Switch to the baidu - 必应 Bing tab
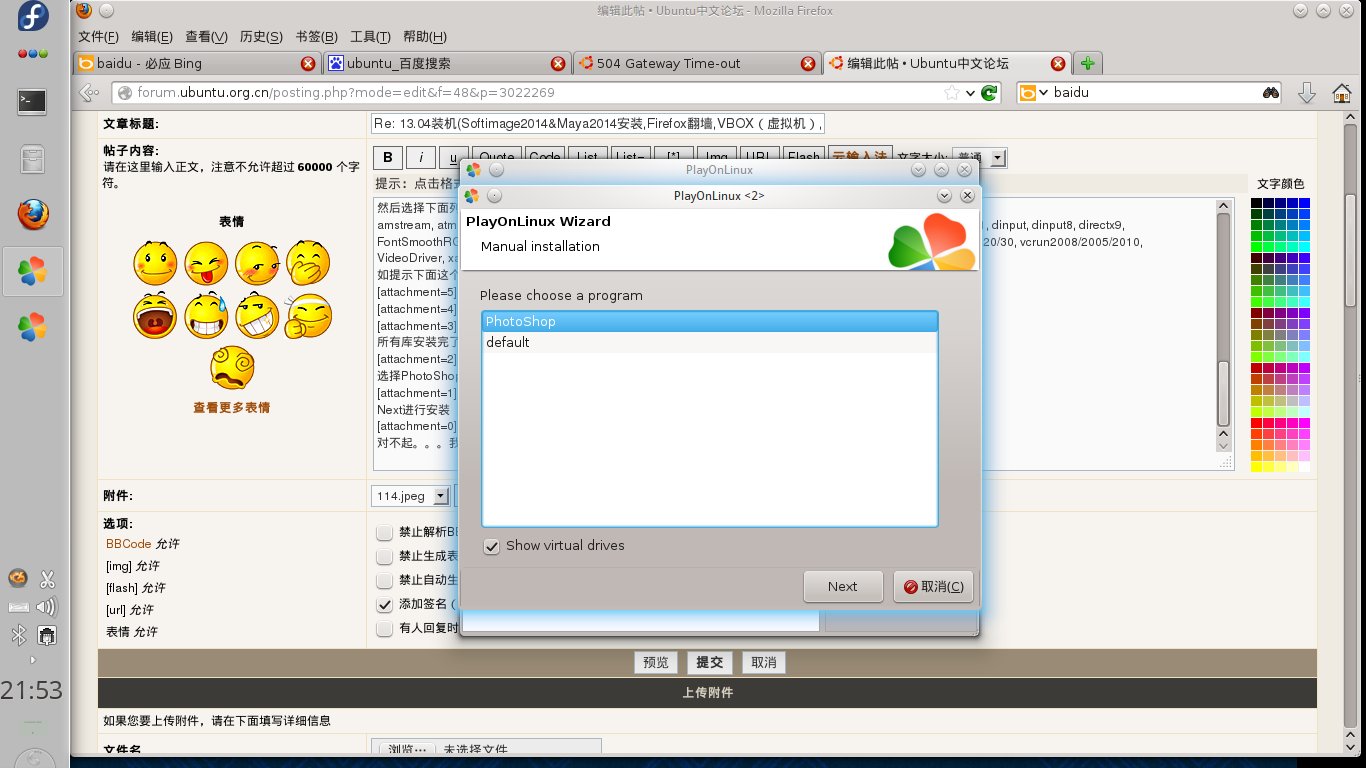The image size is (1366, 768). pyautogui.click(x=196, y=63)
